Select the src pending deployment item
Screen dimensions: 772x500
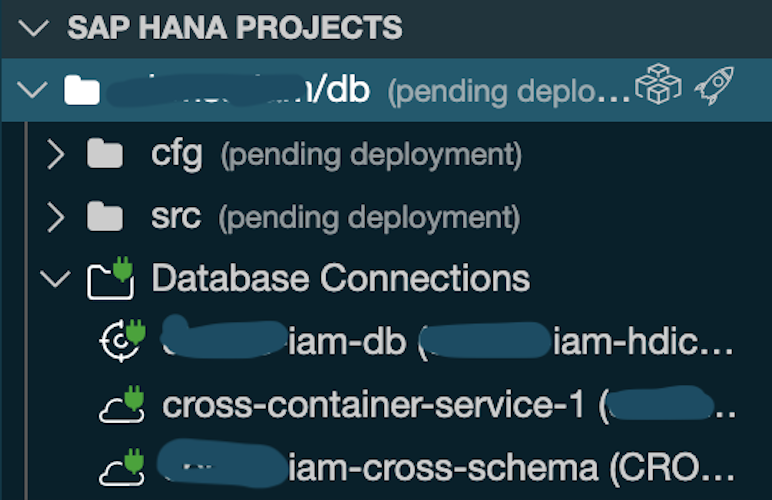click(335, 217)
